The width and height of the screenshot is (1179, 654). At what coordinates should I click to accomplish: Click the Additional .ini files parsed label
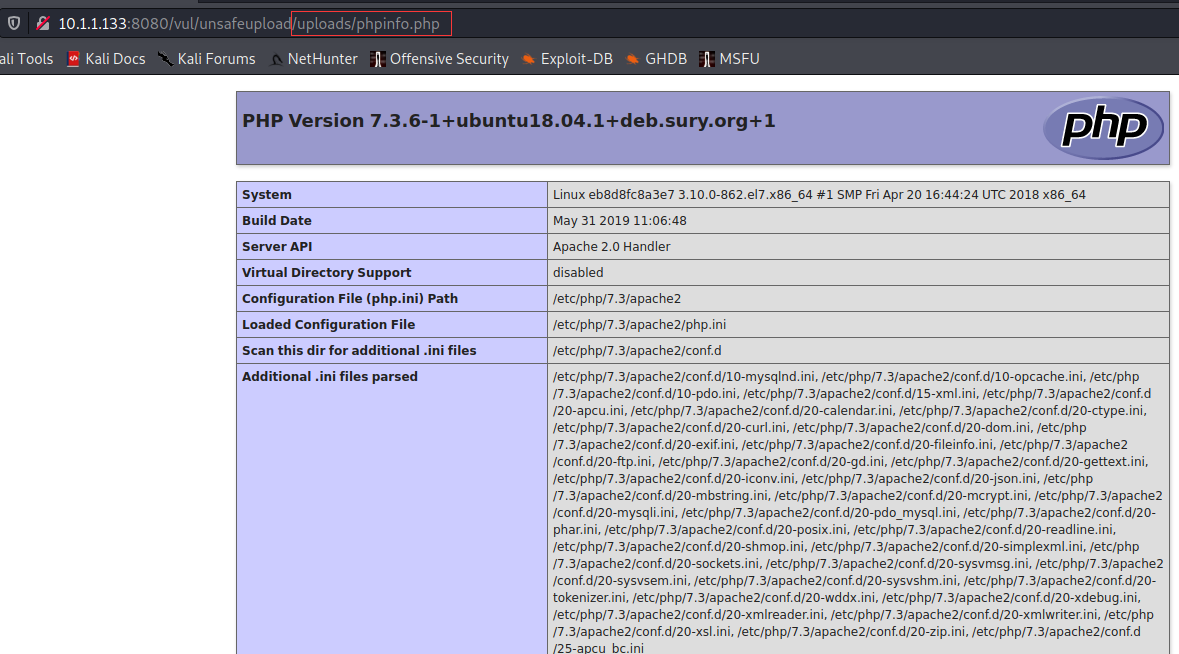[x=329, y=377]
